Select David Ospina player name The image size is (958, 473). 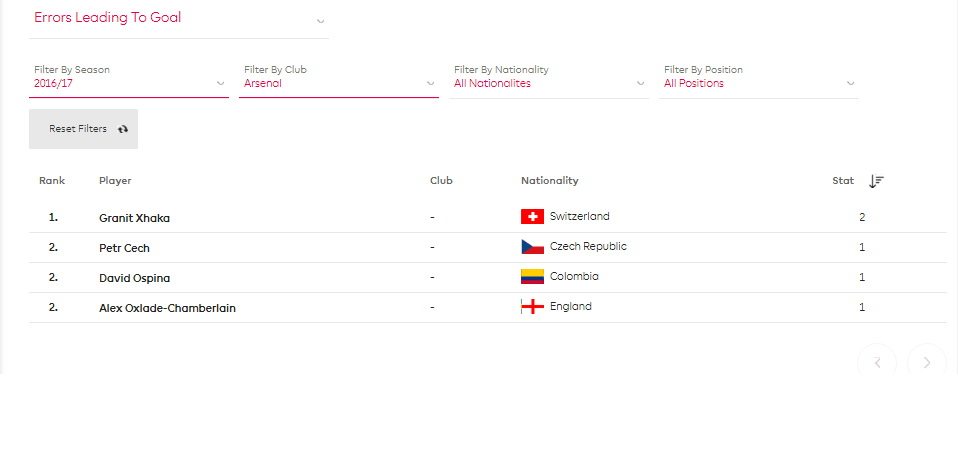click(x=134, y=278)
